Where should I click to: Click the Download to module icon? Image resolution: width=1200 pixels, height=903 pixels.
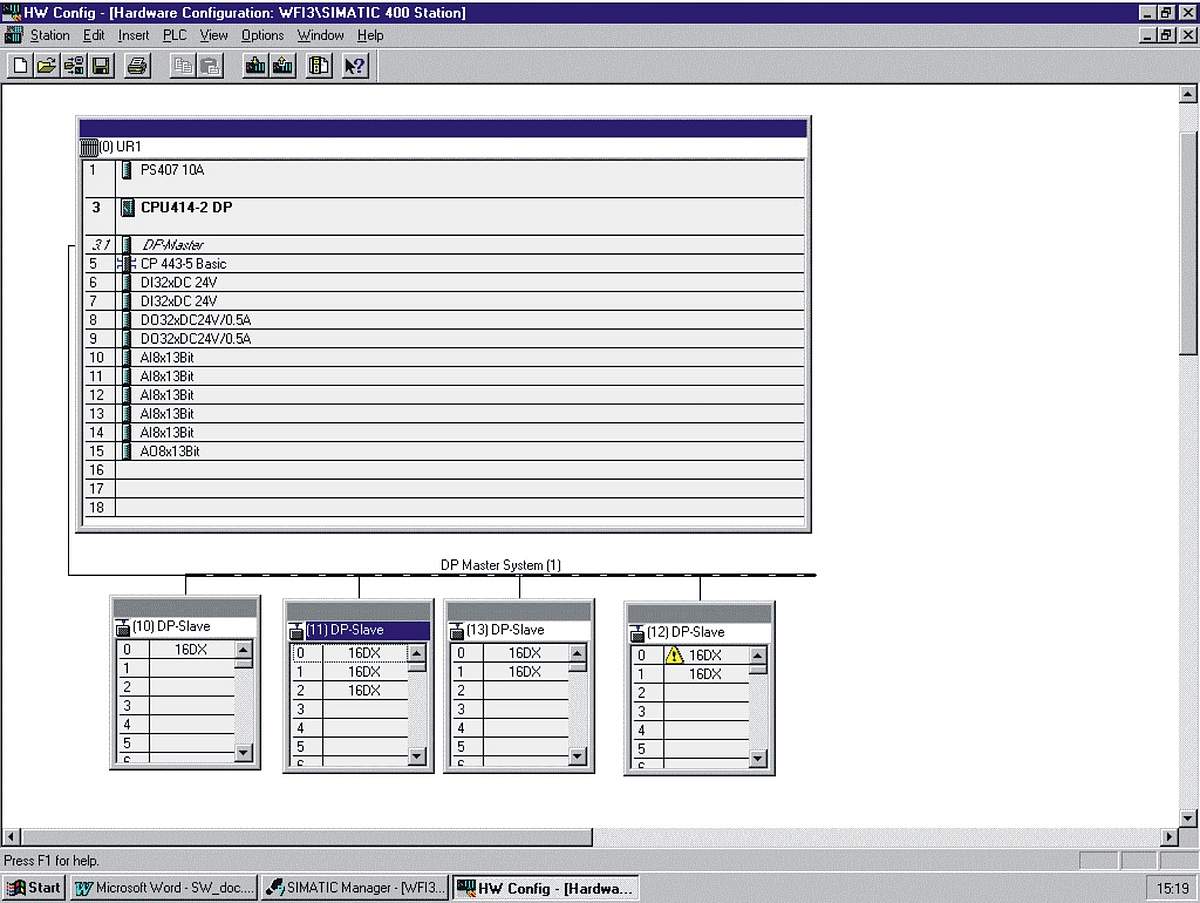(256, 66)
